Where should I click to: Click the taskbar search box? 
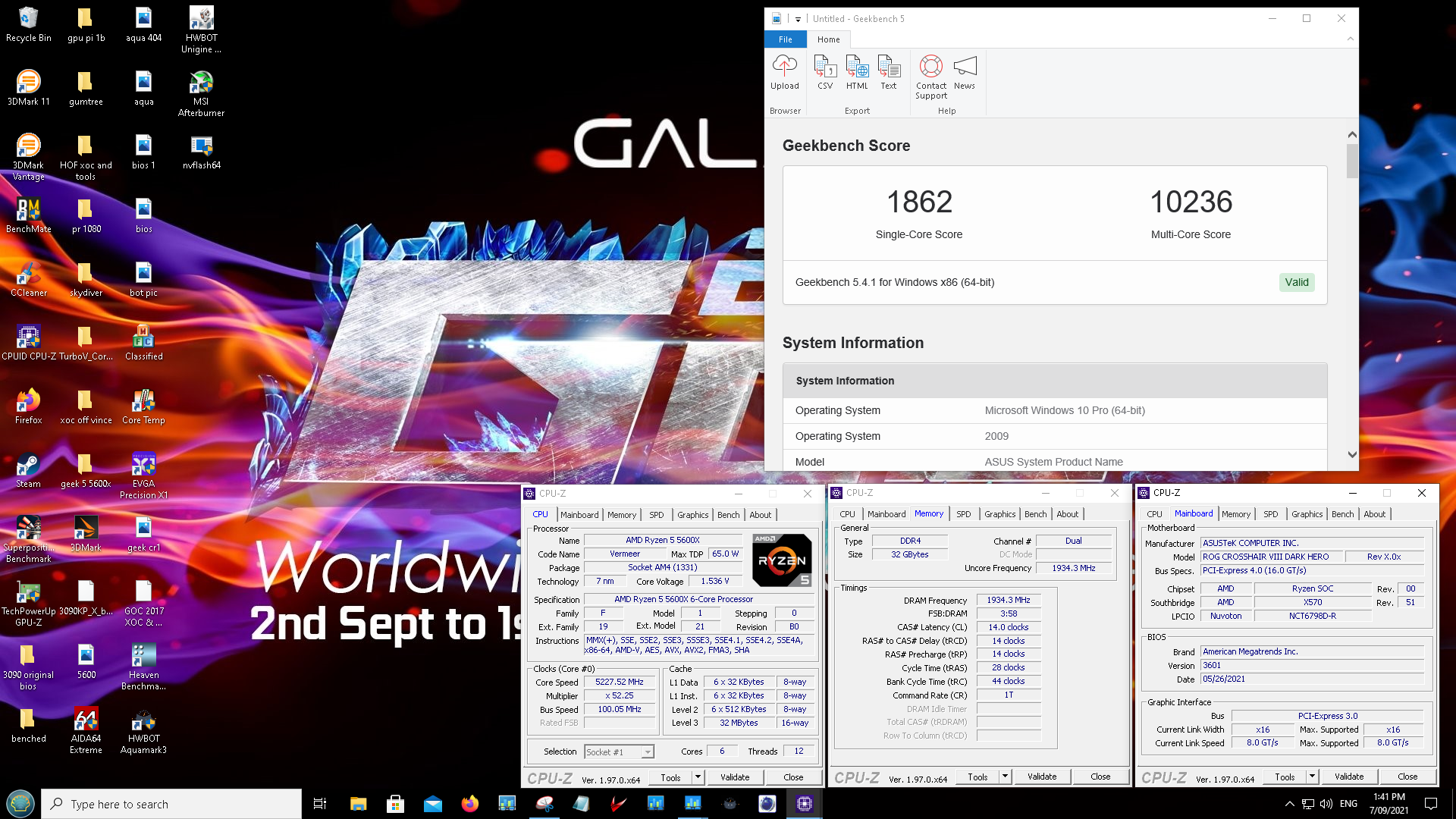(171, 804)
